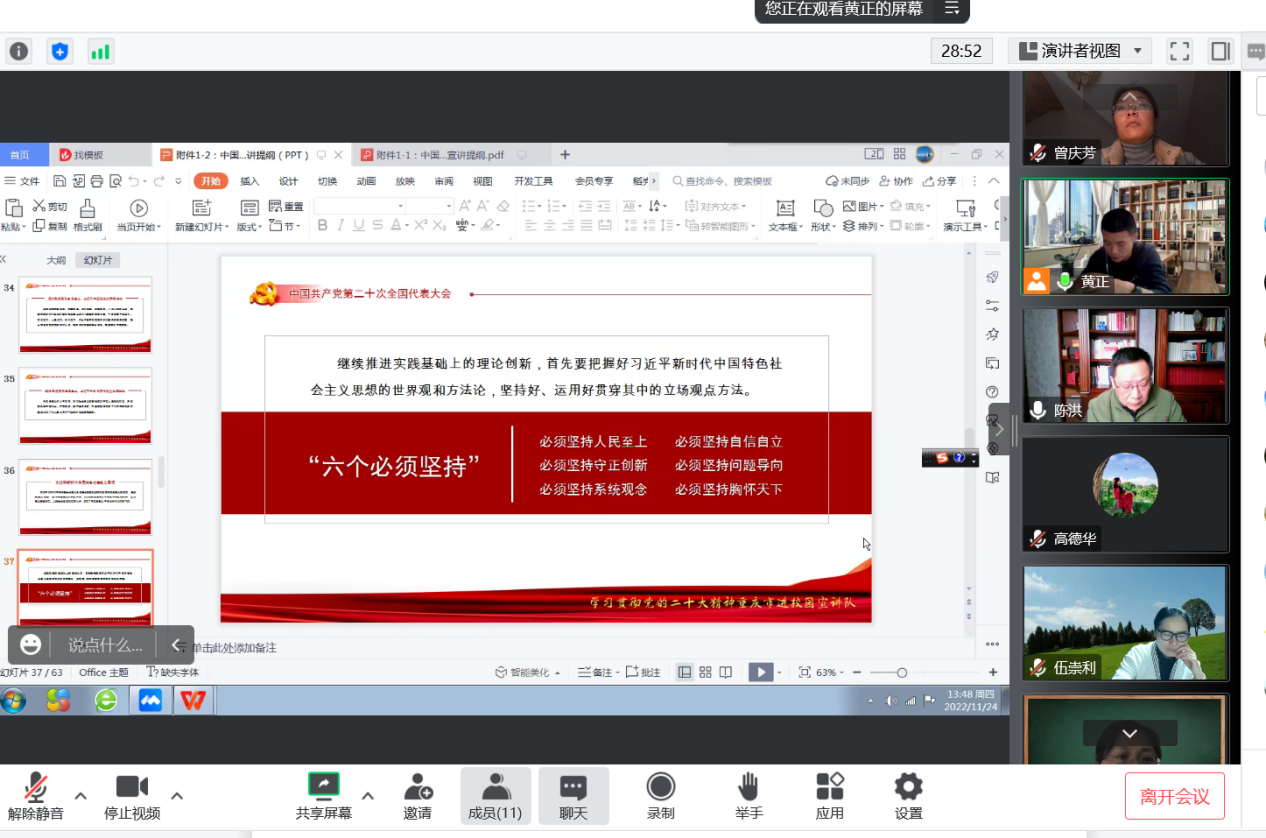Unmute microphone using 解除静音
The image size is (1266, 838).
tap(36, 796)
